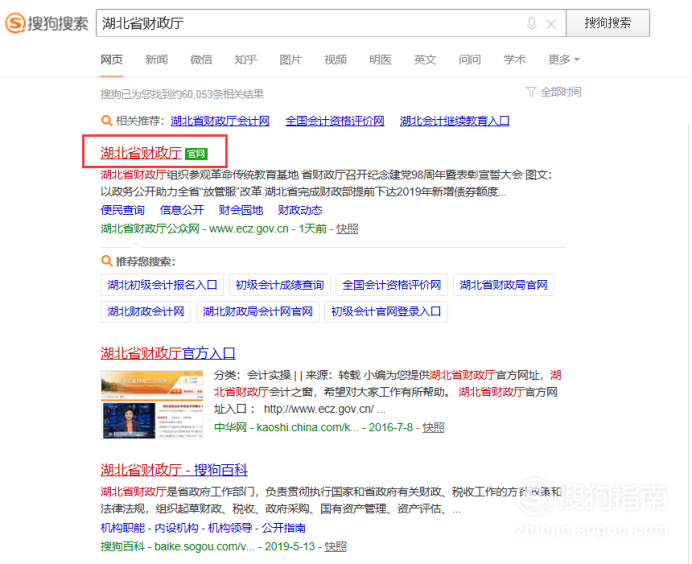The width and height of the screenshot is (692, 564).
Task: Click the microphone voice search icon
Action: tap(532, 23)
